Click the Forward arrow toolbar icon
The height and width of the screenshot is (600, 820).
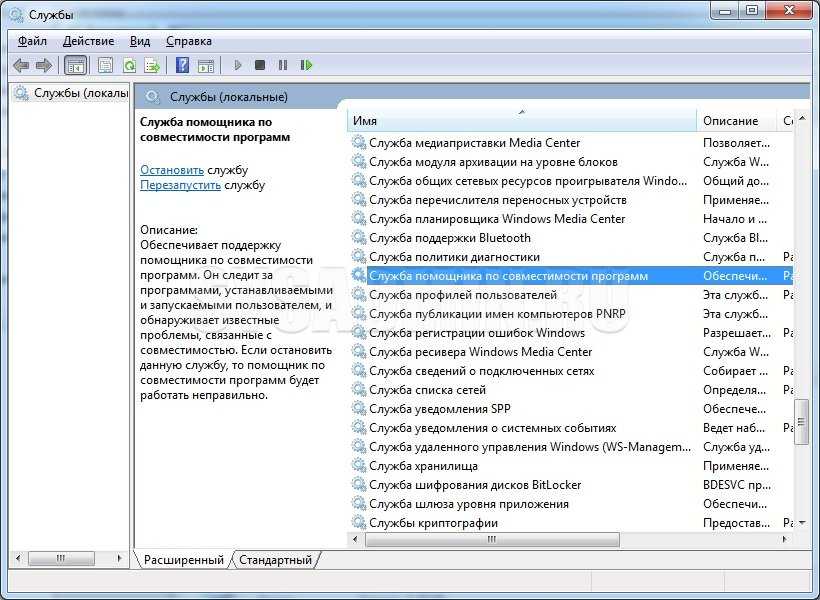(x=44, y=65)
